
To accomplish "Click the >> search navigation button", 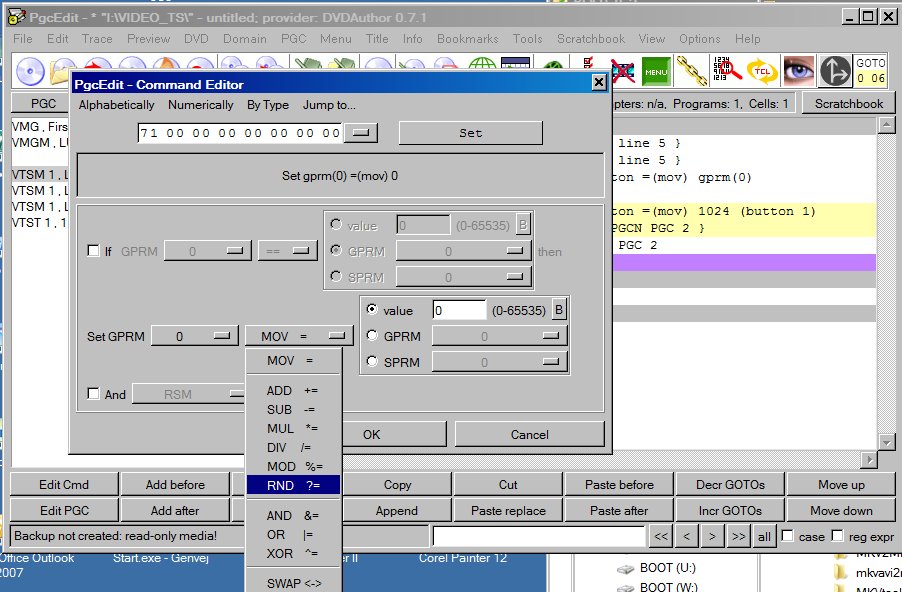I will pos(738,536).
